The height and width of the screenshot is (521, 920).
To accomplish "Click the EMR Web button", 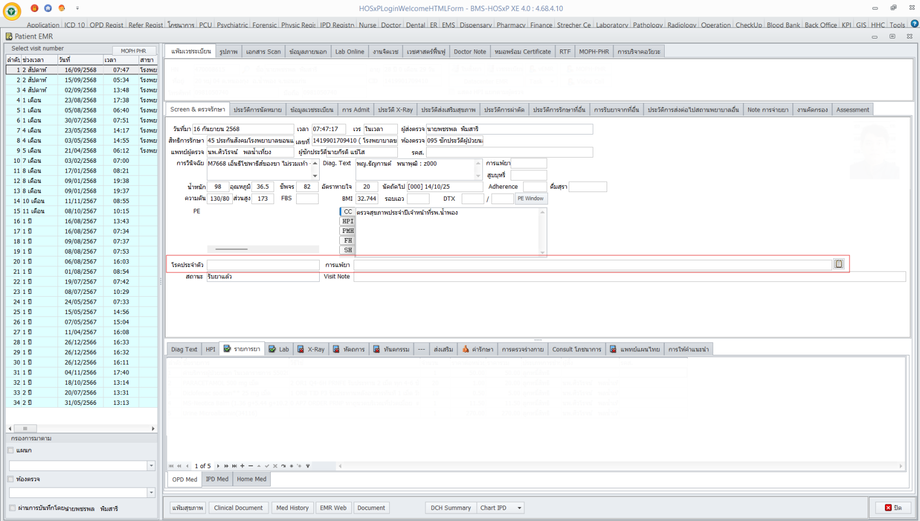I will coord(333,508).
